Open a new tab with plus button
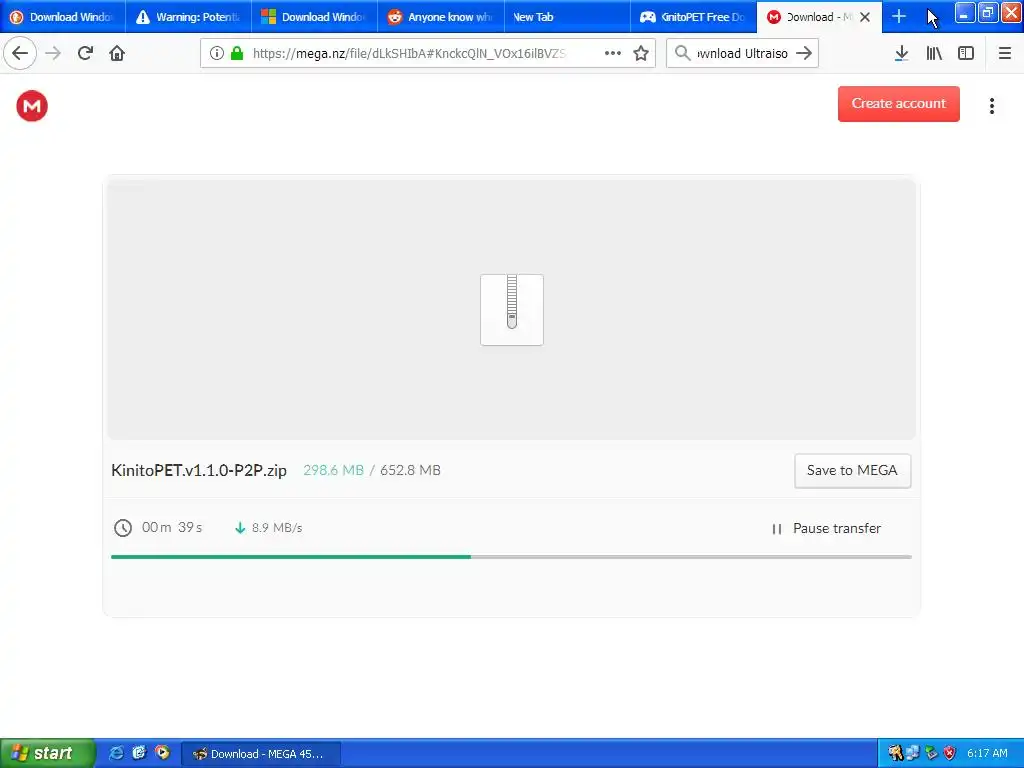Image resolution: width=1024 pixels, height=768 pixels. point(899,17)
